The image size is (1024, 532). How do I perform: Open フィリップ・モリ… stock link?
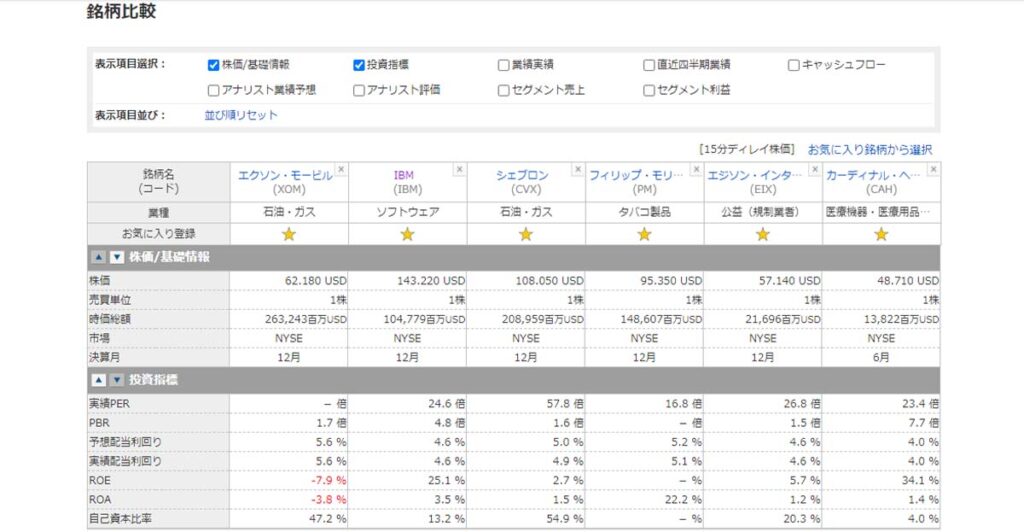coord(636,175)
